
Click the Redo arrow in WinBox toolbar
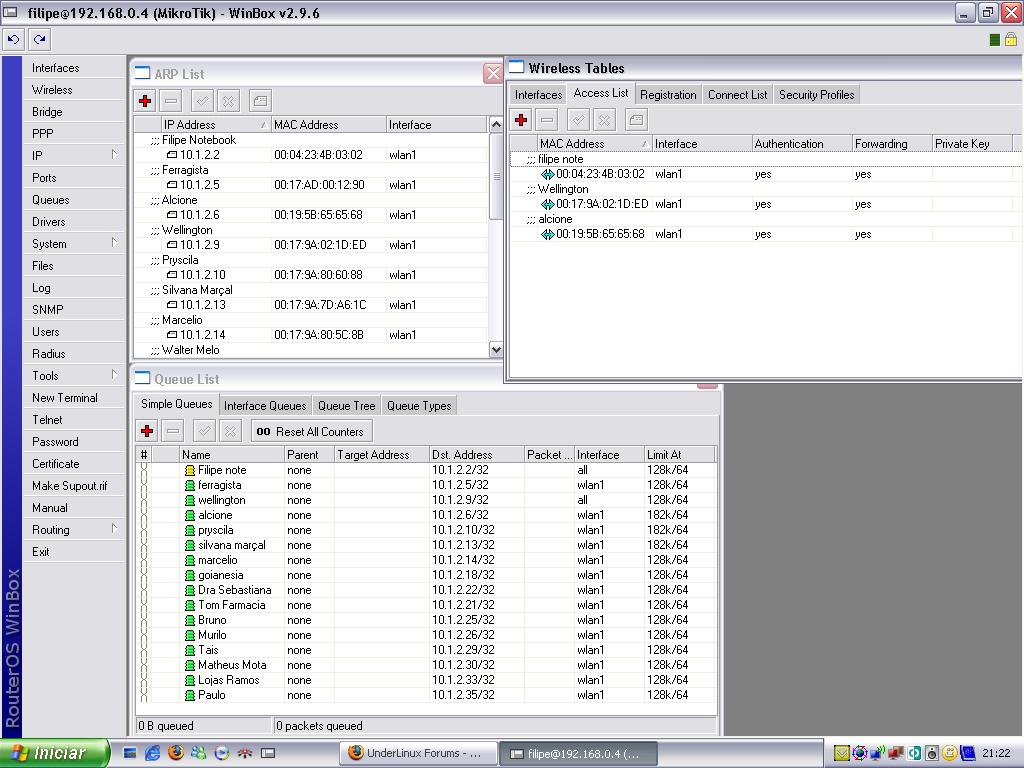click(x=40, y=40)
